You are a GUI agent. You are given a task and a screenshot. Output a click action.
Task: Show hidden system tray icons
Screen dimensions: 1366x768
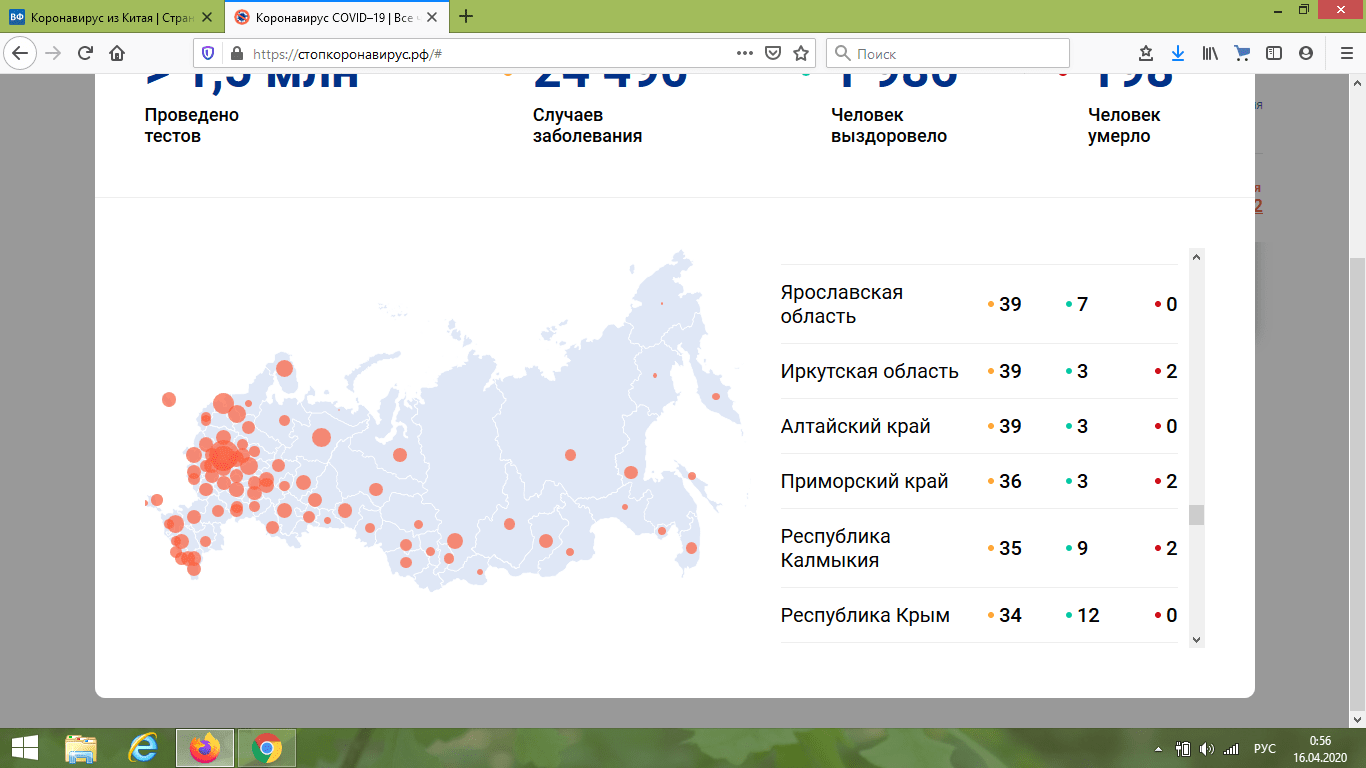click(x=1158, y=748)
